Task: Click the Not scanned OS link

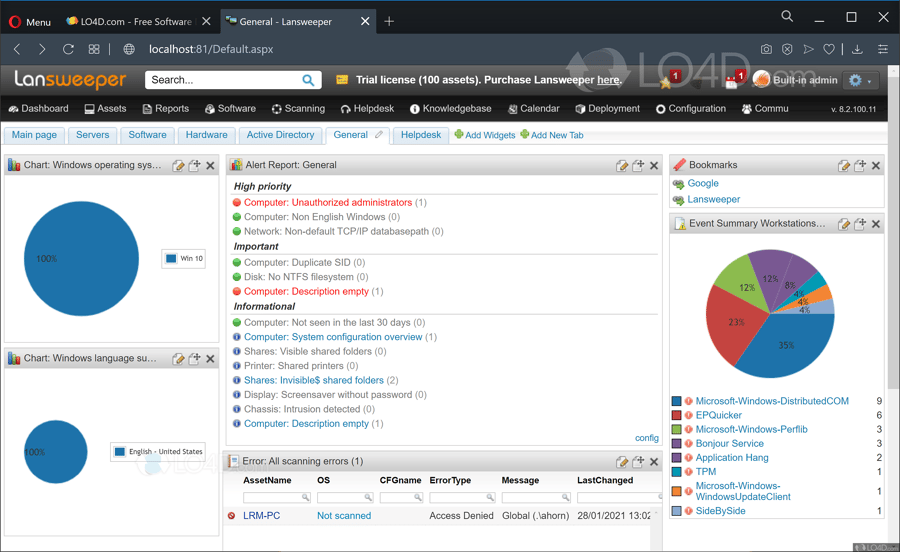Action: 344,515
